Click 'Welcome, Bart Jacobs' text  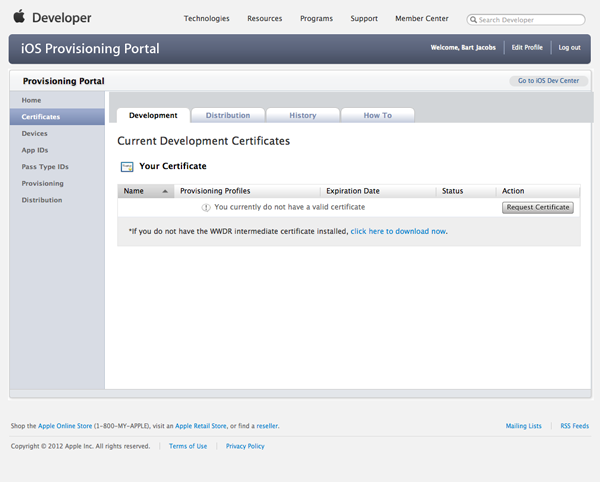[463, 47]
